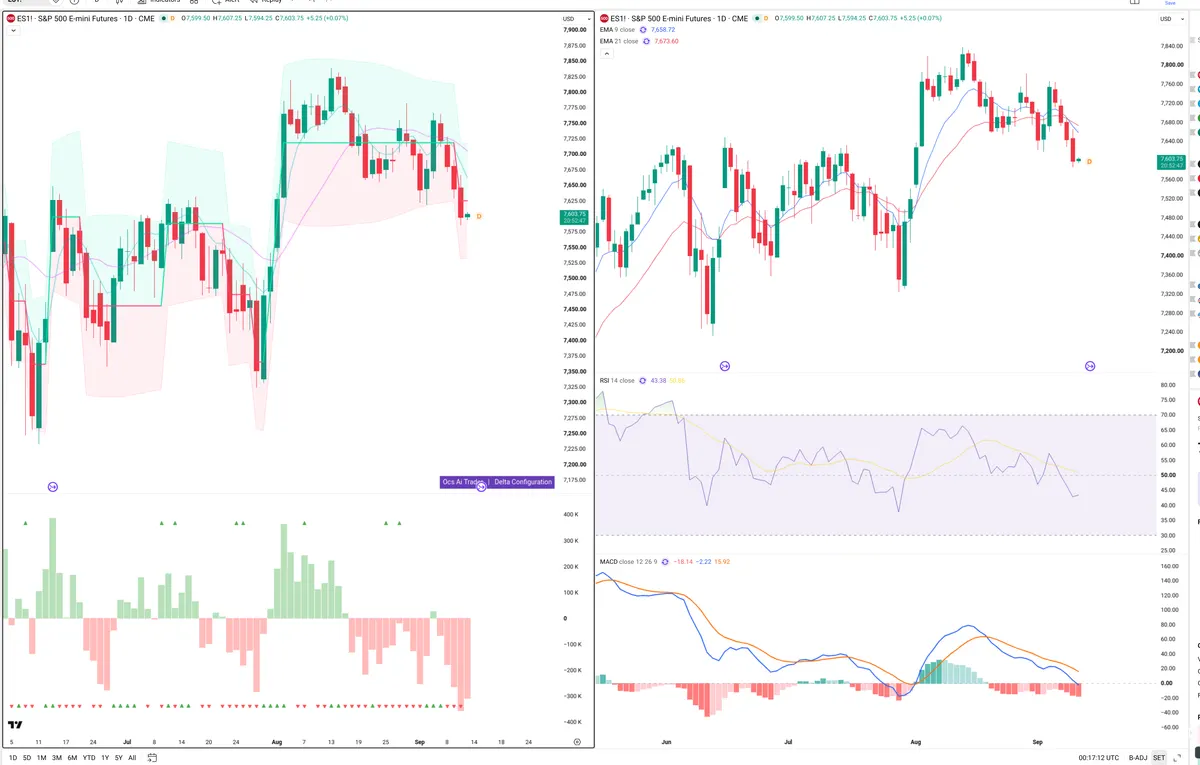Open TradingView logo on left chart

click(x=15, y=725)
